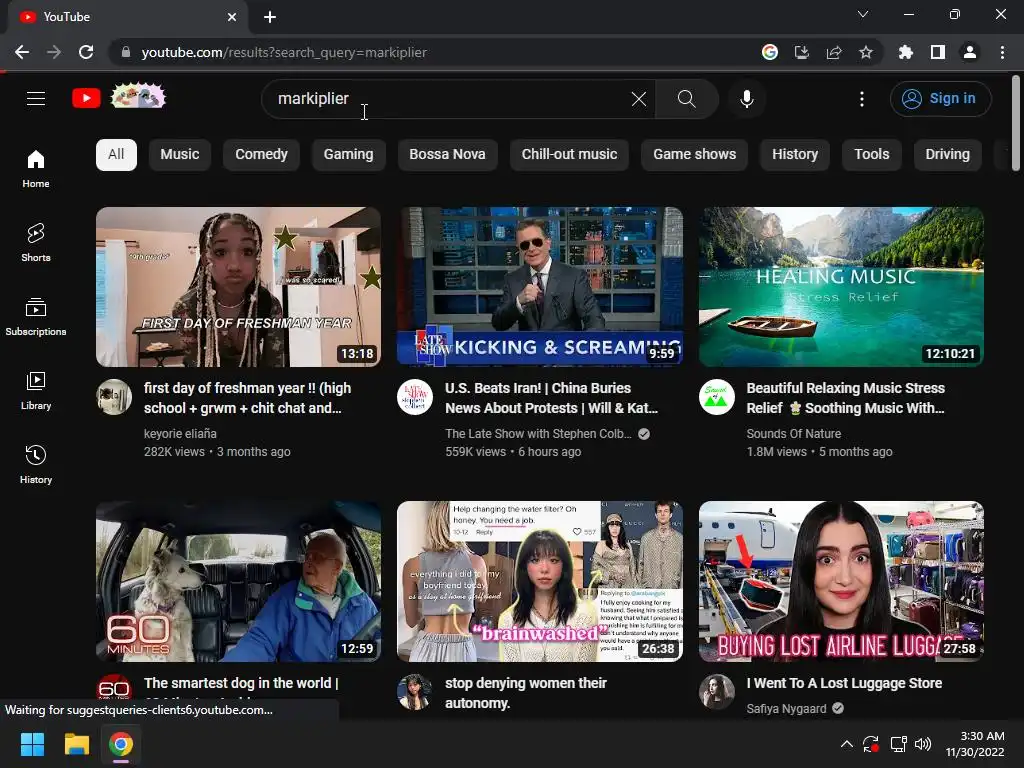The width and height of the screenshot is (1024, 768).
Task: Select the Music filter chip
Action: (180, 155)
